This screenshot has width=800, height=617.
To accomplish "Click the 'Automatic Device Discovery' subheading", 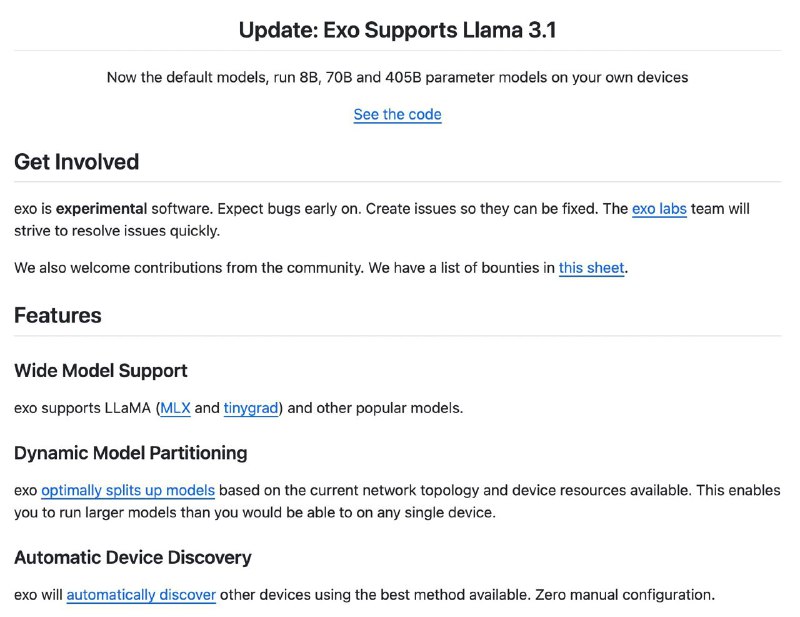I will coord(133,557).
